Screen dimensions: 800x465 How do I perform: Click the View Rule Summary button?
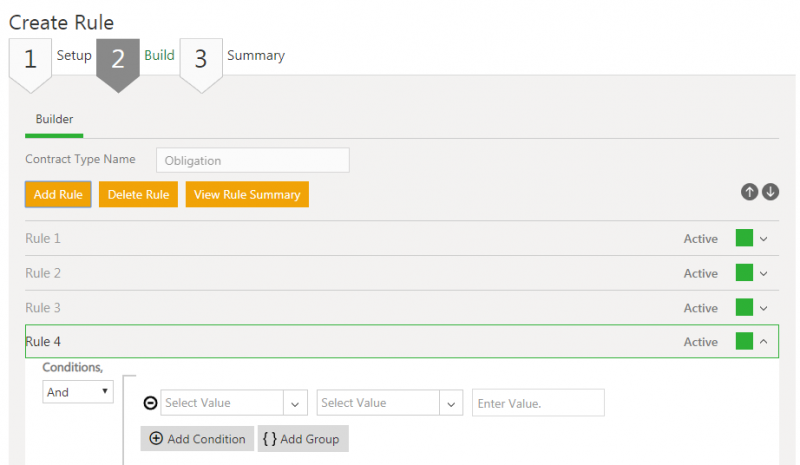coord(247,194)
